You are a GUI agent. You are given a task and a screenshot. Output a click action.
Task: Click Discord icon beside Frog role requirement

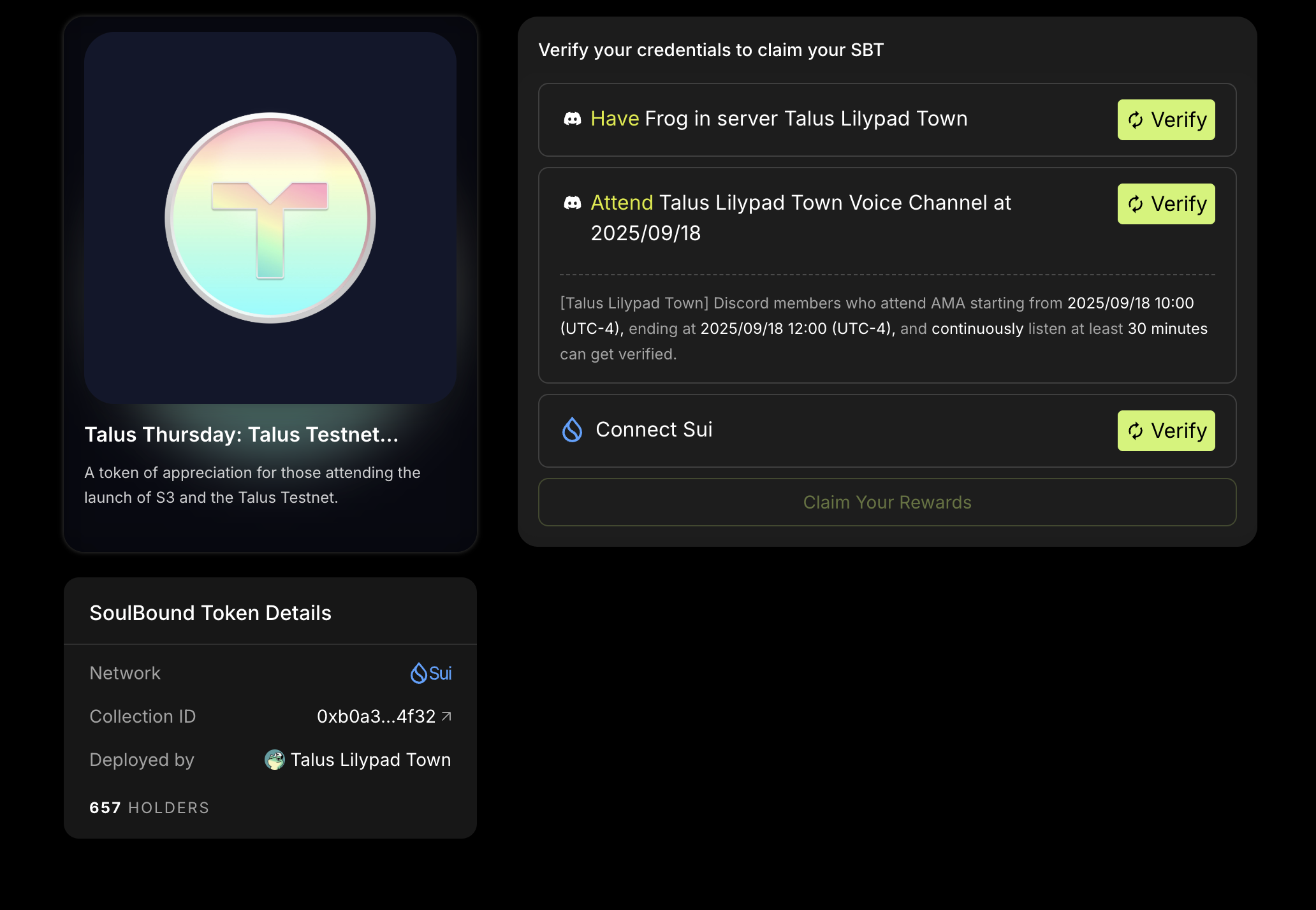coord(572,119)
